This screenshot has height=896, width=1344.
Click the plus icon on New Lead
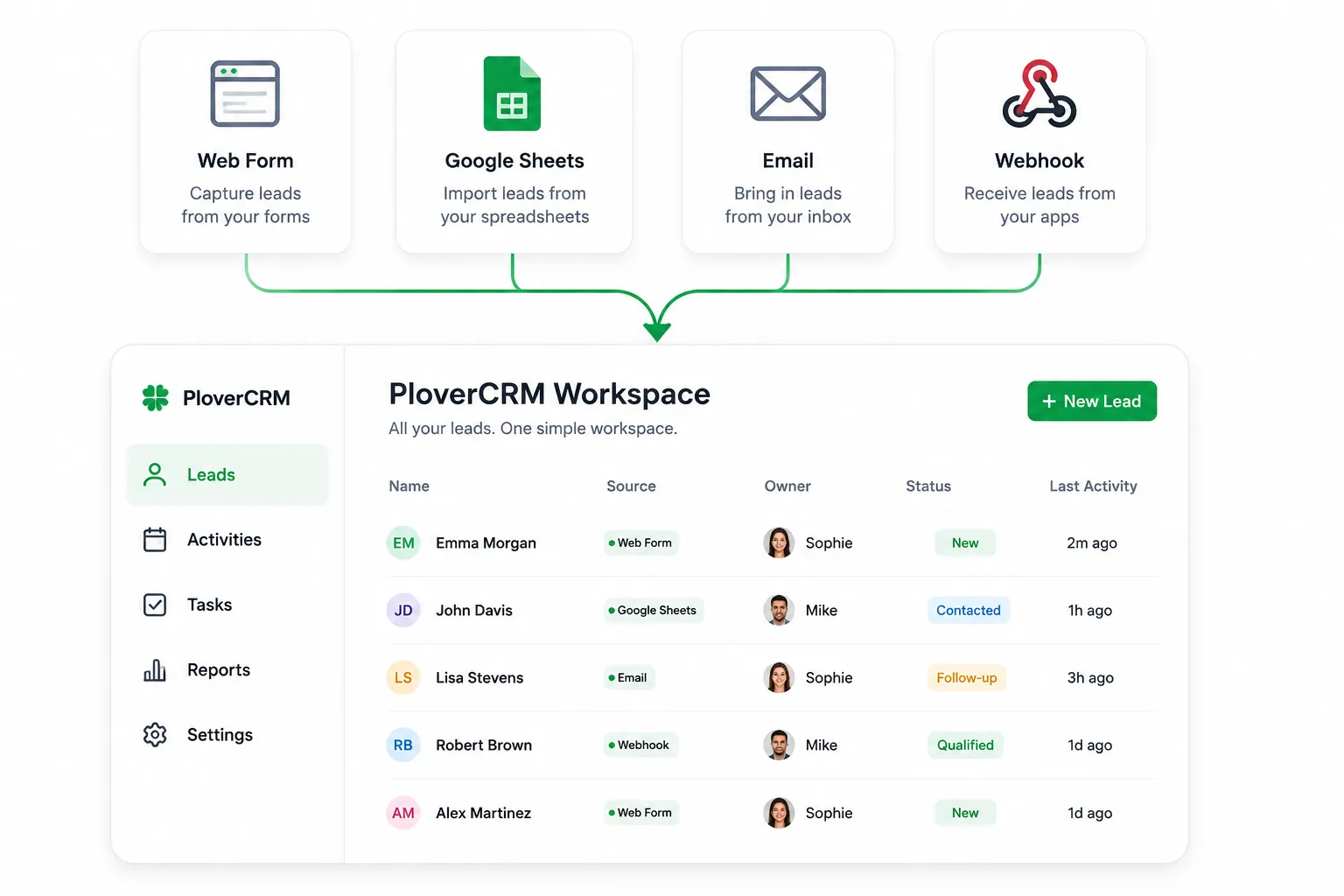pos(1049,402)
